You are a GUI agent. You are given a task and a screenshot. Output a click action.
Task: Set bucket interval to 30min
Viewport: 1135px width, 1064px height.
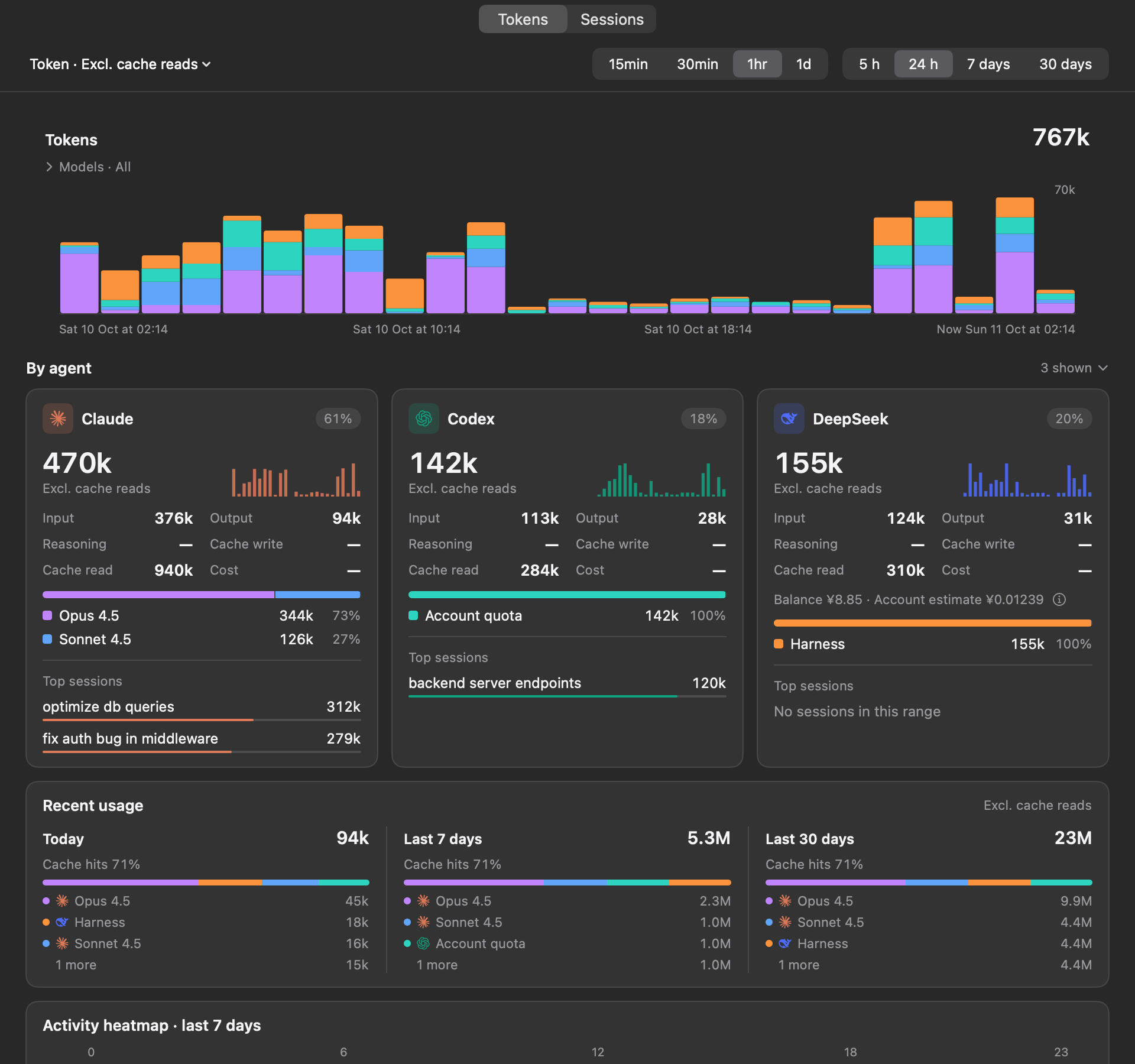[698, 64]
